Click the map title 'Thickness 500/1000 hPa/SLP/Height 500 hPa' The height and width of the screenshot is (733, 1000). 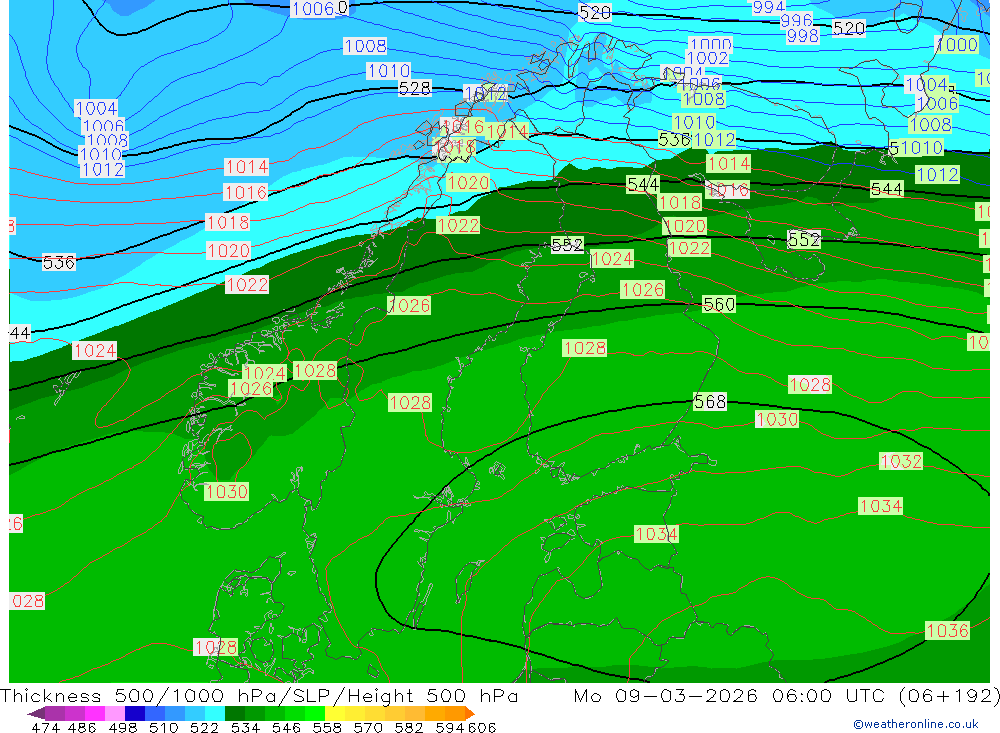point(260,695)
